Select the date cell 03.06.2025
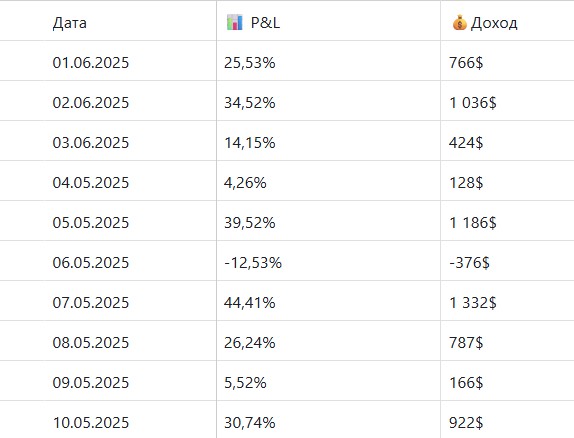The height and width of the screenshot is (438, 574). point(91,142)
